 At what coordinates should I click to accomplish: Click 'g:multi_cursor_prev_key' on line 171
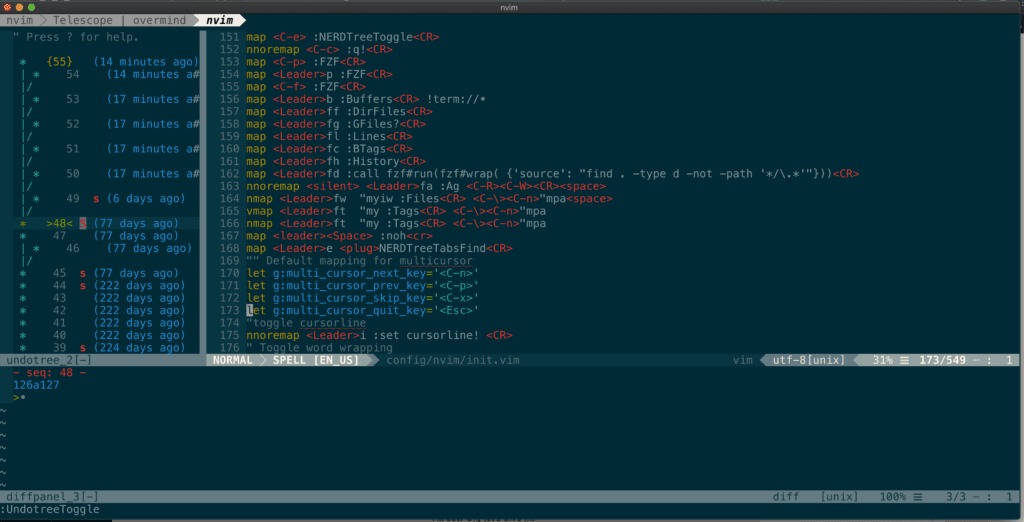(349, 285)
